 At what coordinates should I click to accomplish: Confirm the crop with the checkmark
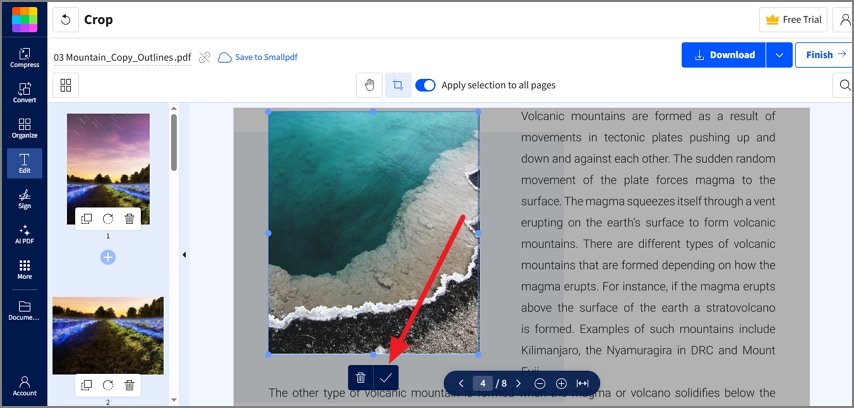[x=386, y=377]
